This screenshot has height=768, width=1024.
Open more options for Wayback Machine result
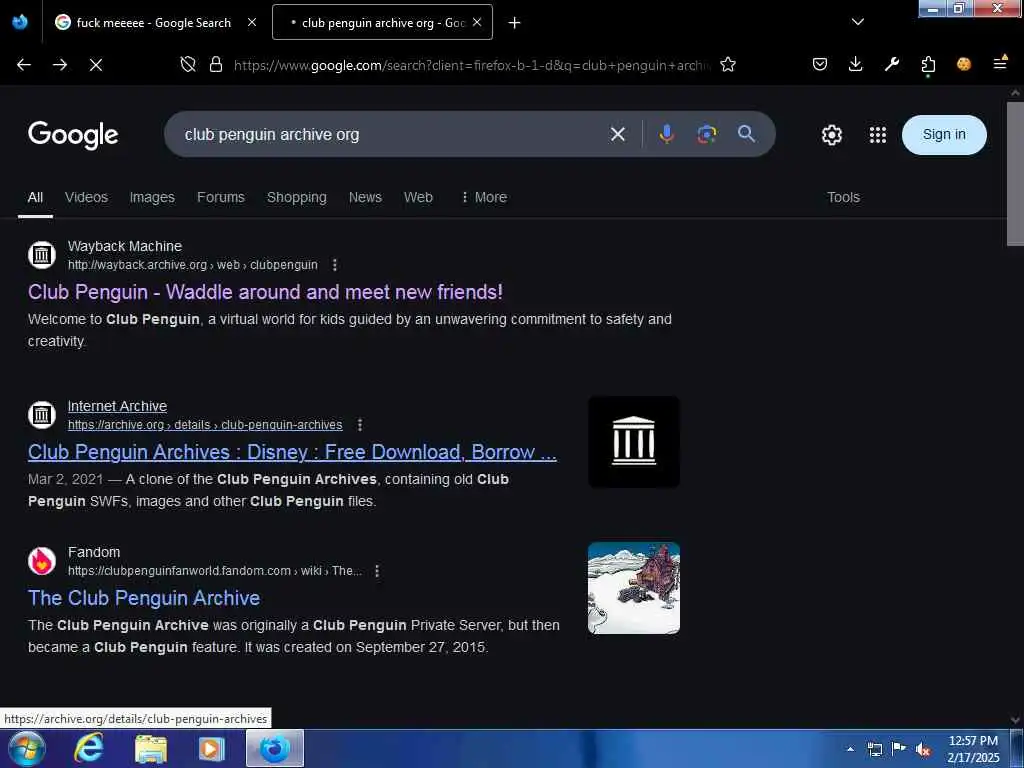(335, 265)
